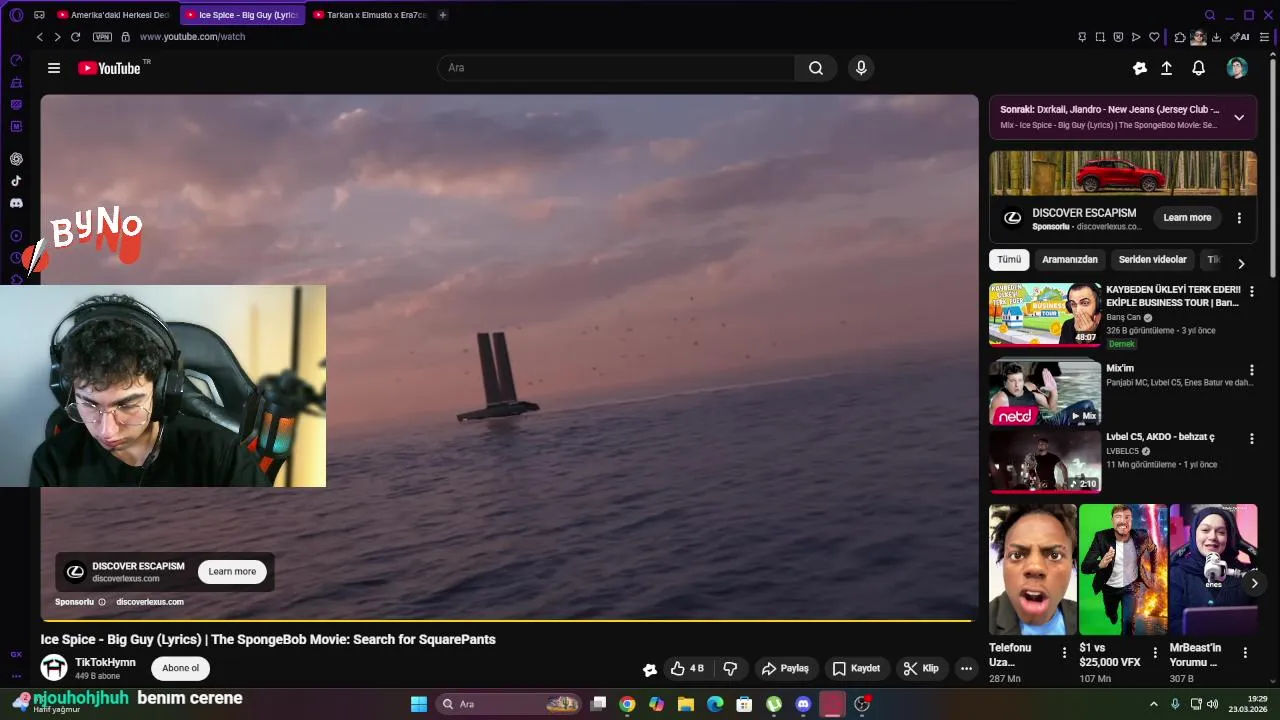Viewport: 1280px width, 720px height.
Task: Open the browser AI button
Action: pyautogui.click(x=1241, y=37)
